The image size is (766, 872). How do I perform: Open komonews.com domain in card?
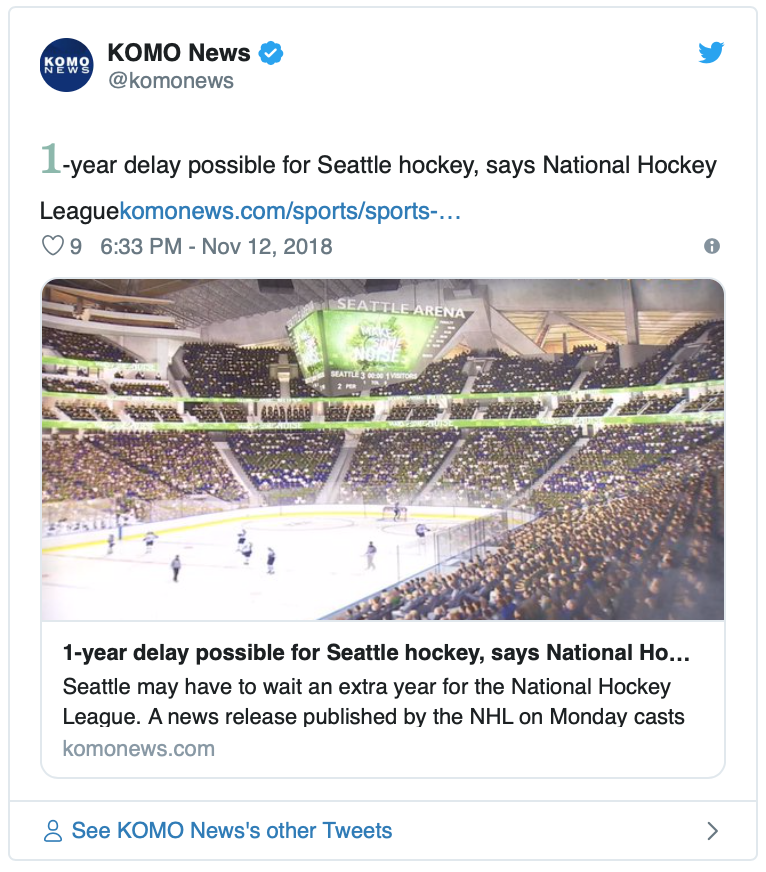coord(139,749)
